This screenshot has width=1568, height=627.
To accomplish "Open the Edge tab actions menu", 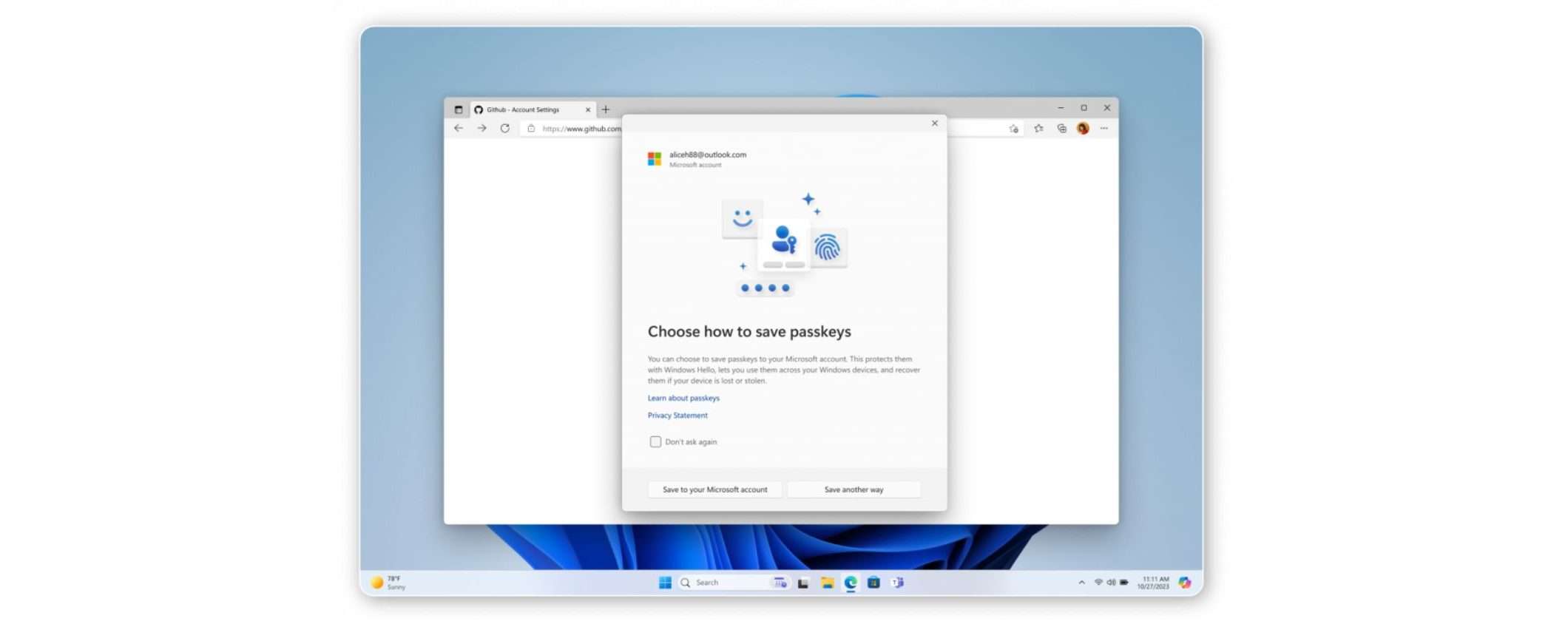I will point(459,109).
